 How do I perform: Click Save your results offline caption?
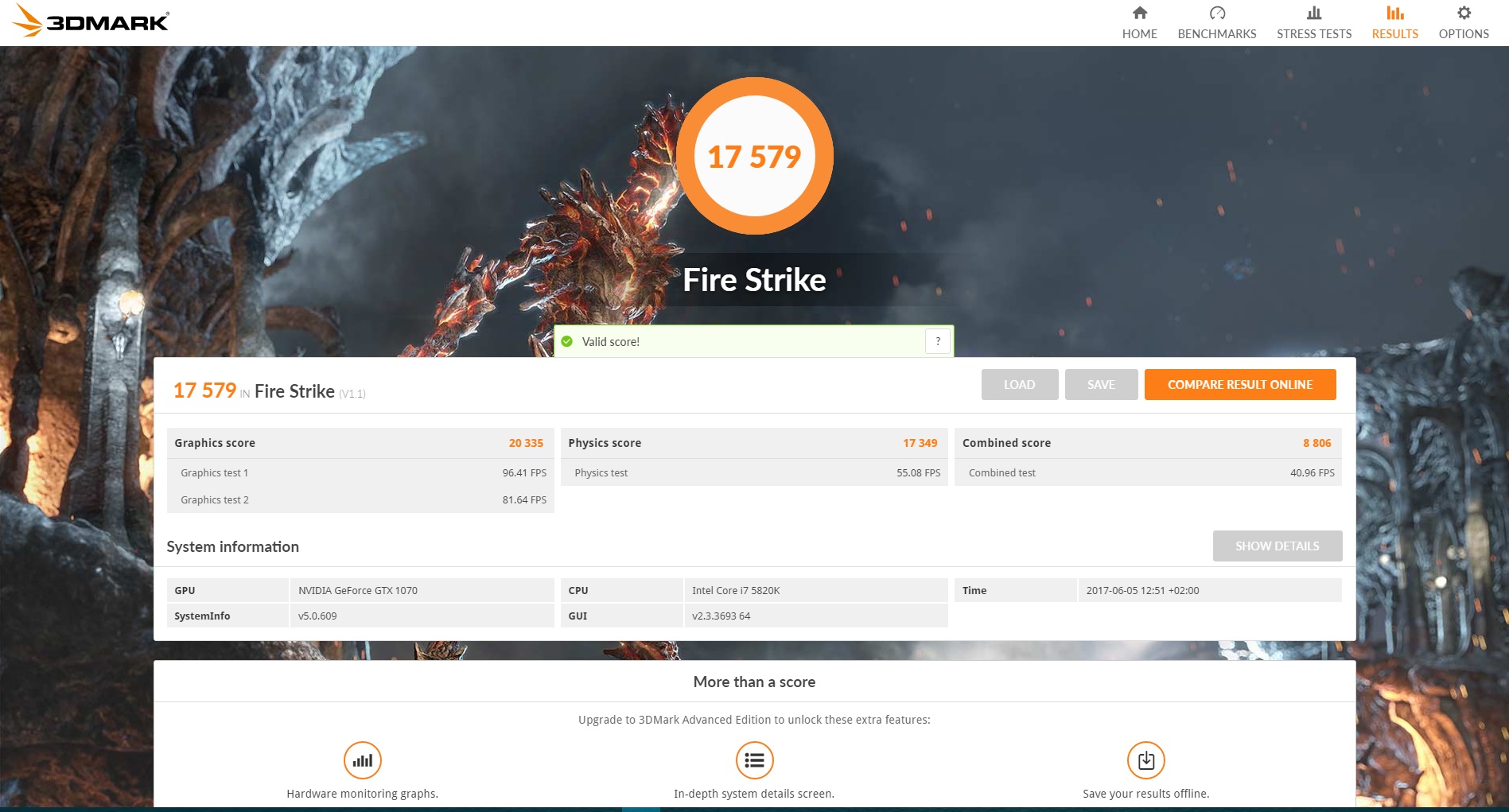click(1145, 794)
